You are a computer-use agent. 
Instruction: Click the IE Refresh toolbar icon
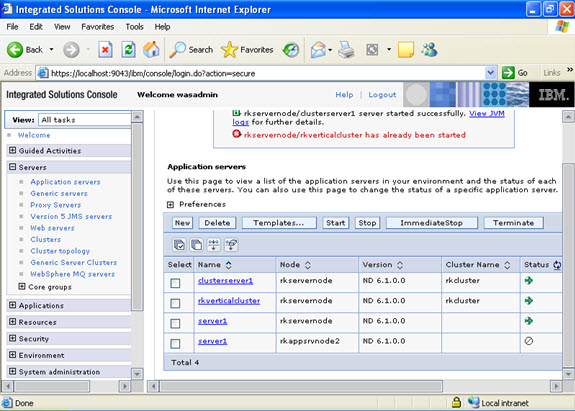pos(128,49)
